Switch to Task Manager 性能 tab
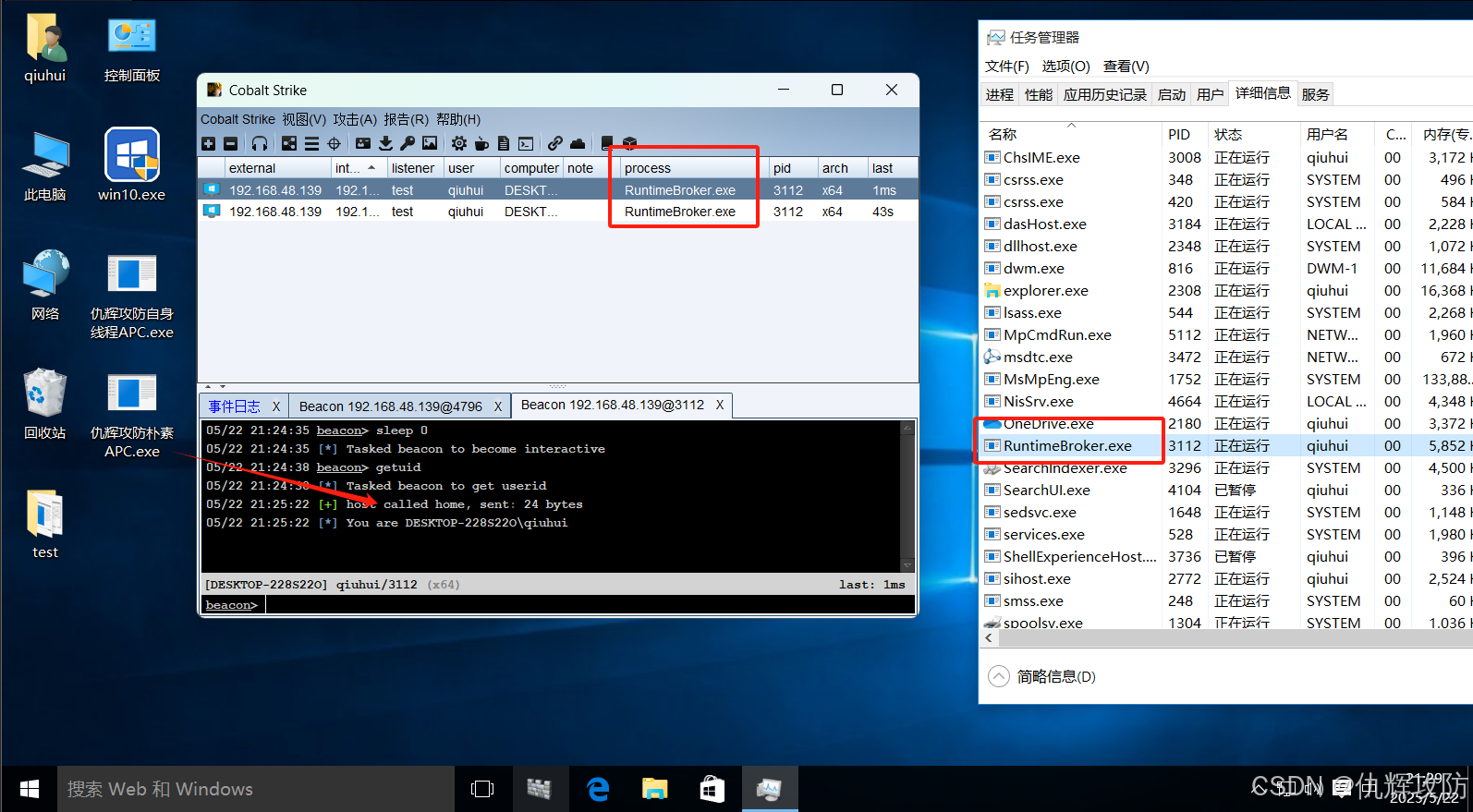 click(1038, 94)
